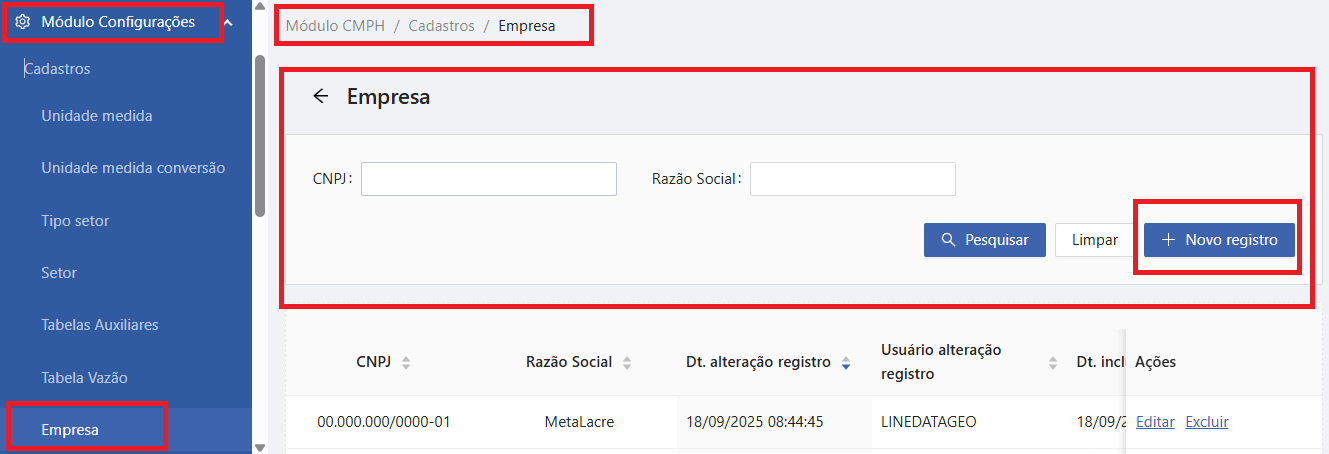Add entry with Novo registro button

click(x=1219, y=240)
